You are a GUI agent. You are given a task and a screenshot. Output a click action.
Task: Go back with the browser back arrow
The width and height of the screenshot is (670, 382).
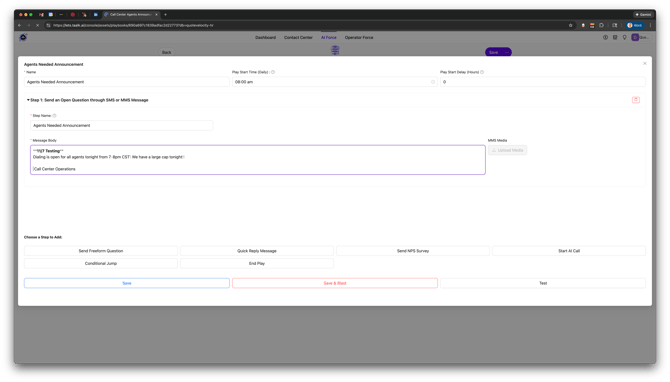(x=20, y=25)
